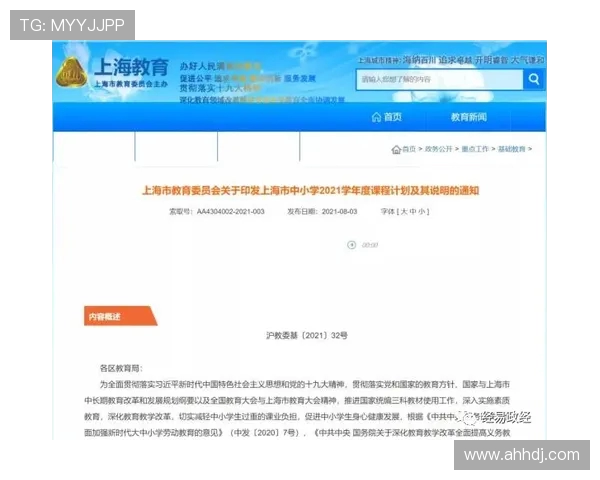
Task: Click the paragraph line starting 中长期教育改革
Action: click(x=297, y=400)
